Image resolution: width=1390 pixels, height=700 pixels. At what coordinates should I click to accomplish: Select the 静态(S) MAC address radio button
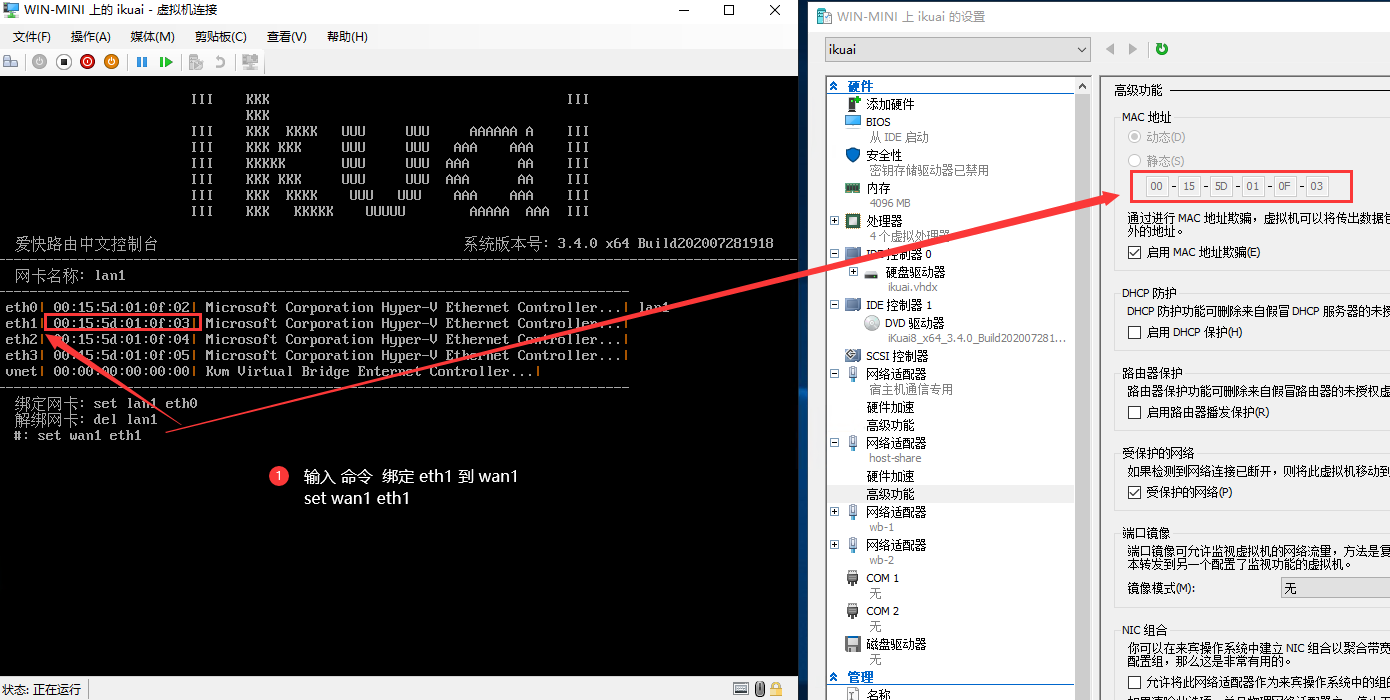[x=1134, y=161]
